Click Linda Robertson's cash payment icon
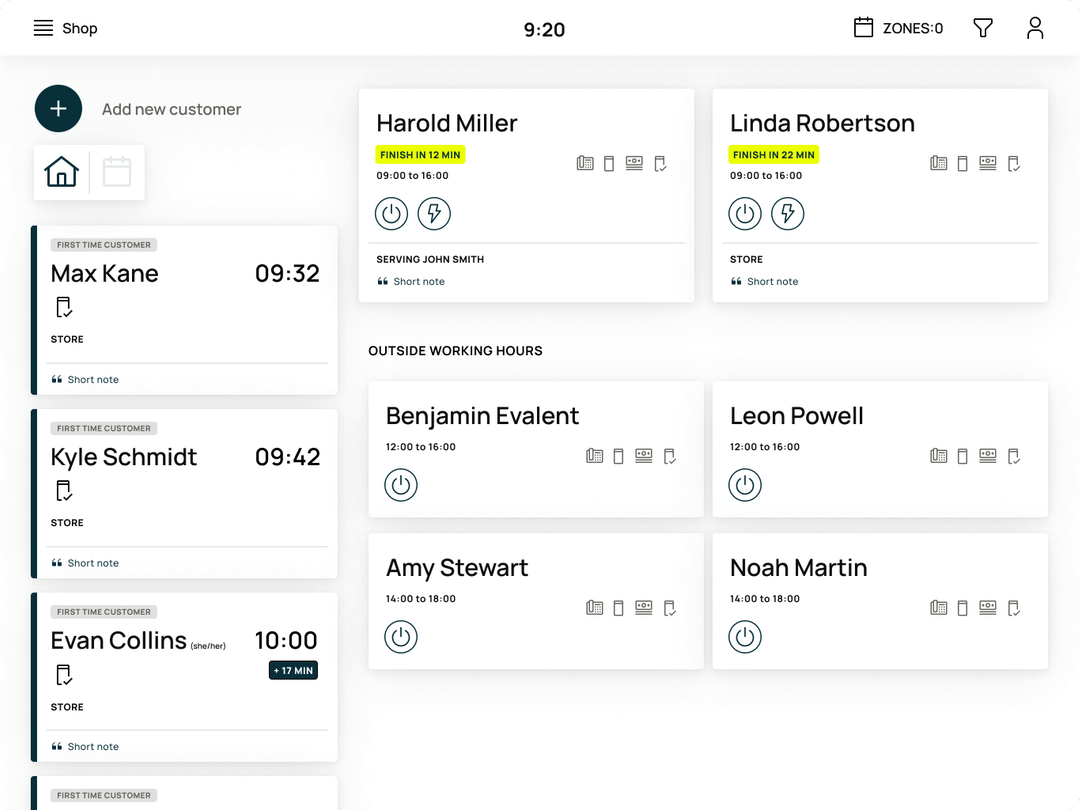Screen dimensions: 1080x810 coord(988,163)
